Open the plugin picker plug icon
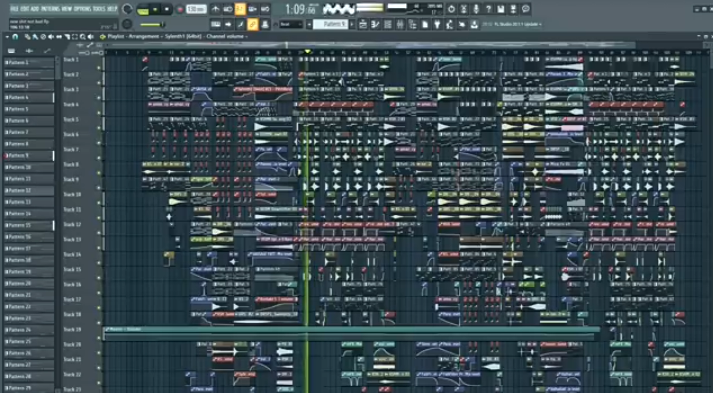Image resolution: width=713 pixels, height=393 pixels. click(x=437, y=24)
